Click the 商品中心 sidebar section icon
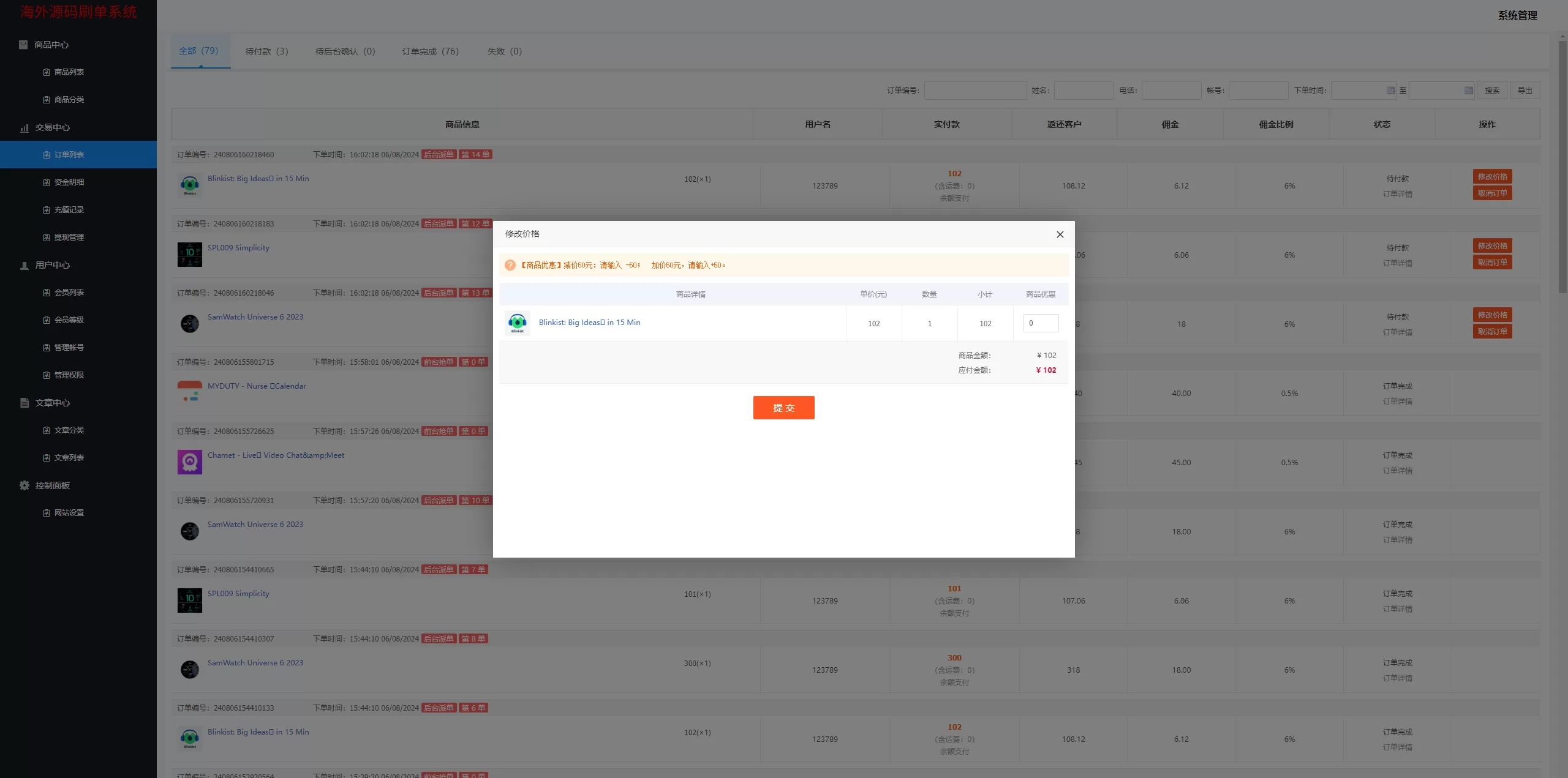 (x=23, y=45)
